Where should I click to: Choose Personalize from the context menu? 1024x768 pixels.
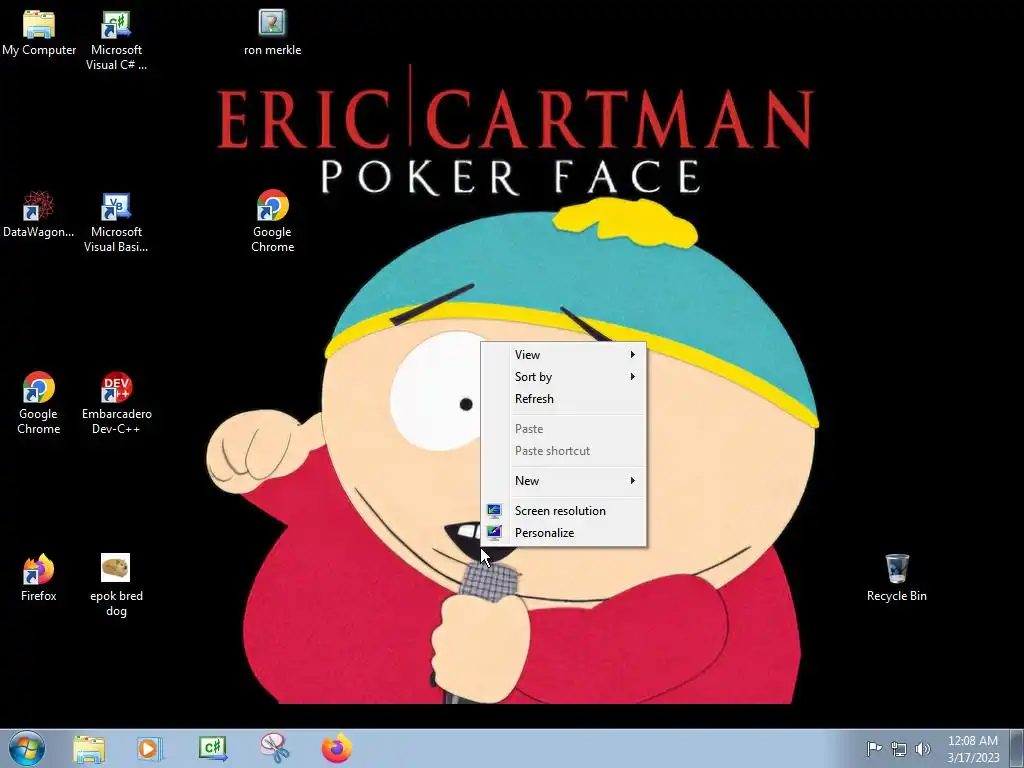point(564,533)
